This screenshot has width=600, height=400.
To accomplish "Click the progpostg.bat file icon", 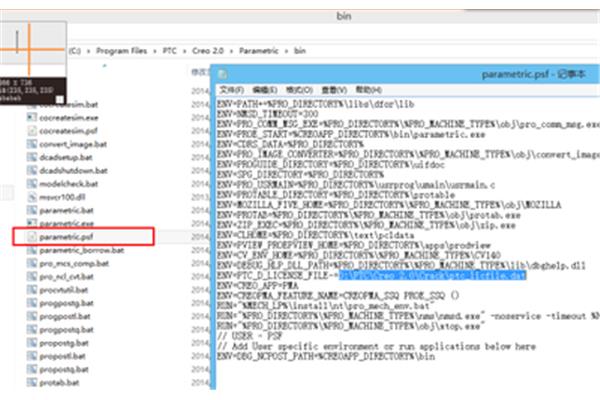I will click(x=32, y=303).
